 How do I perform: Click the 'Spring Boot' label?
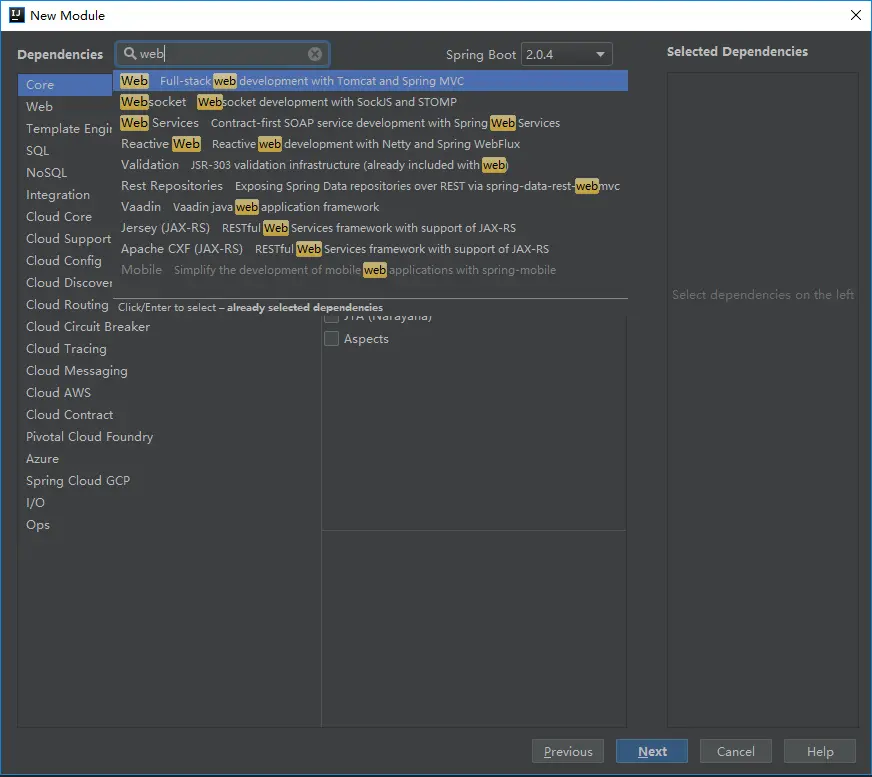[481, 55]
